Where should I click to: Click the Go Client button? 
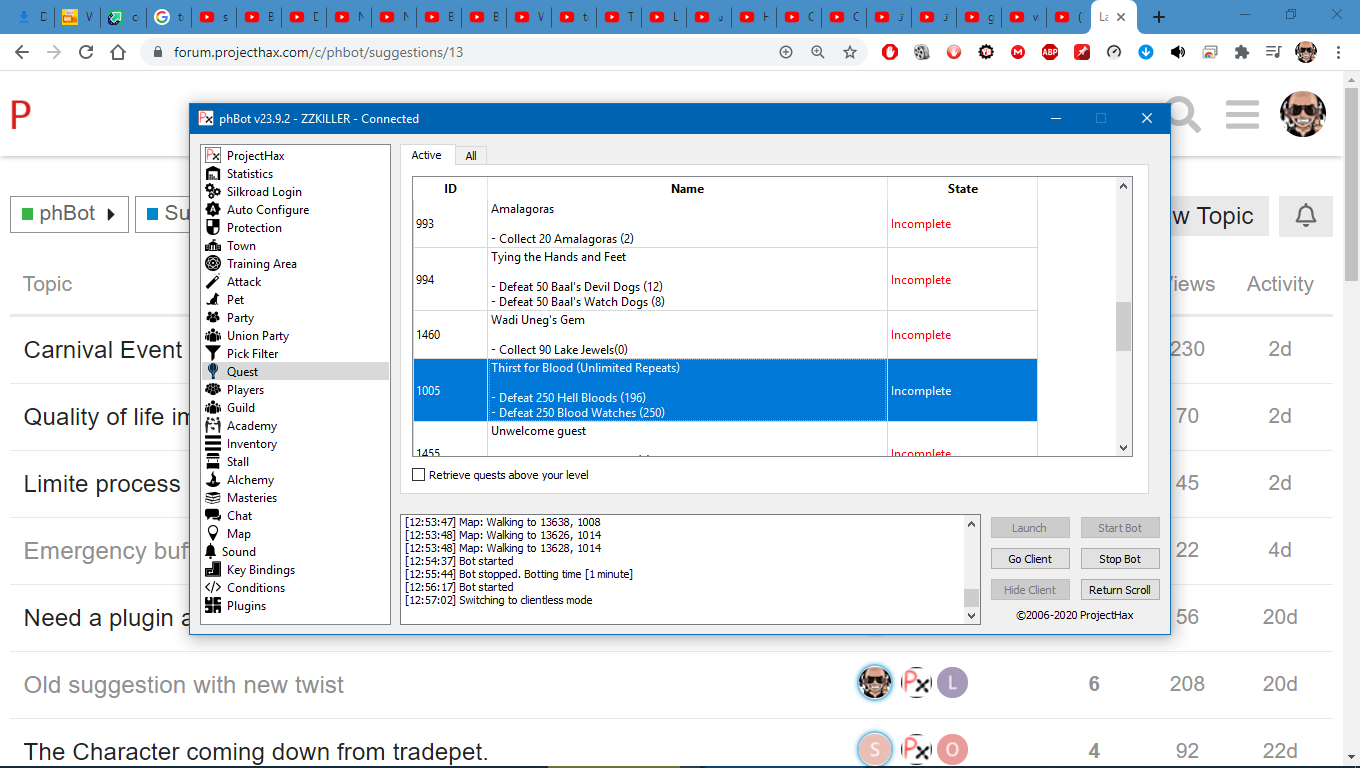pos(1030,559)
